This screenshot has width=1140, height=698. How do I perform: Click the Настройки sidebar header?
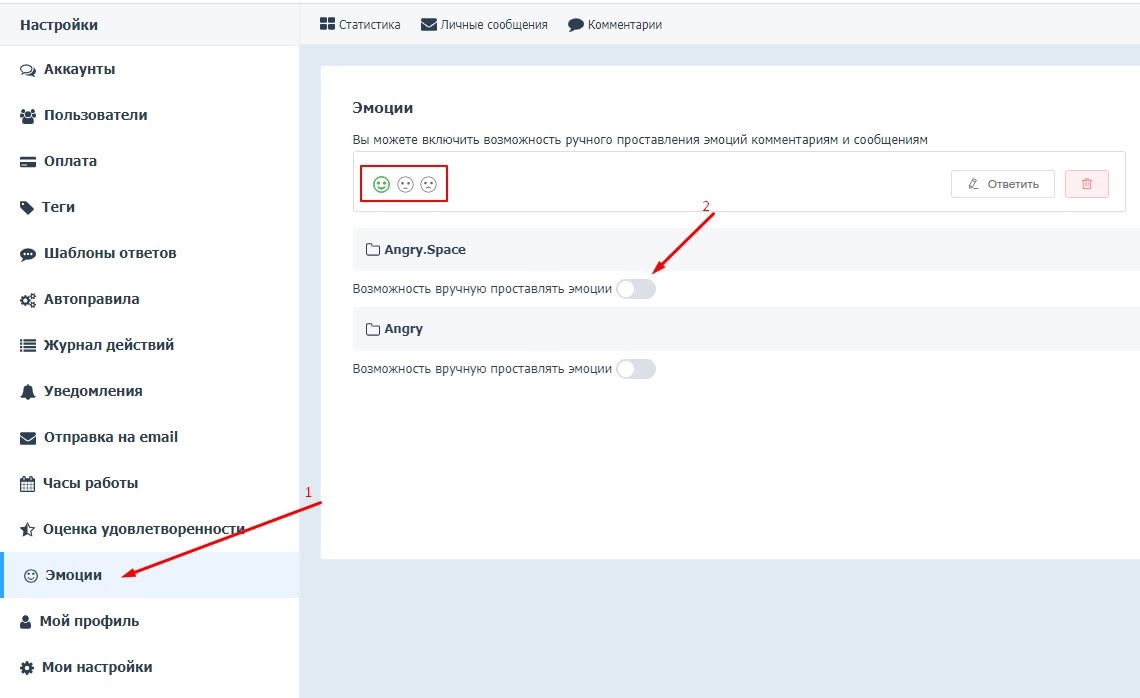point(59,25)
